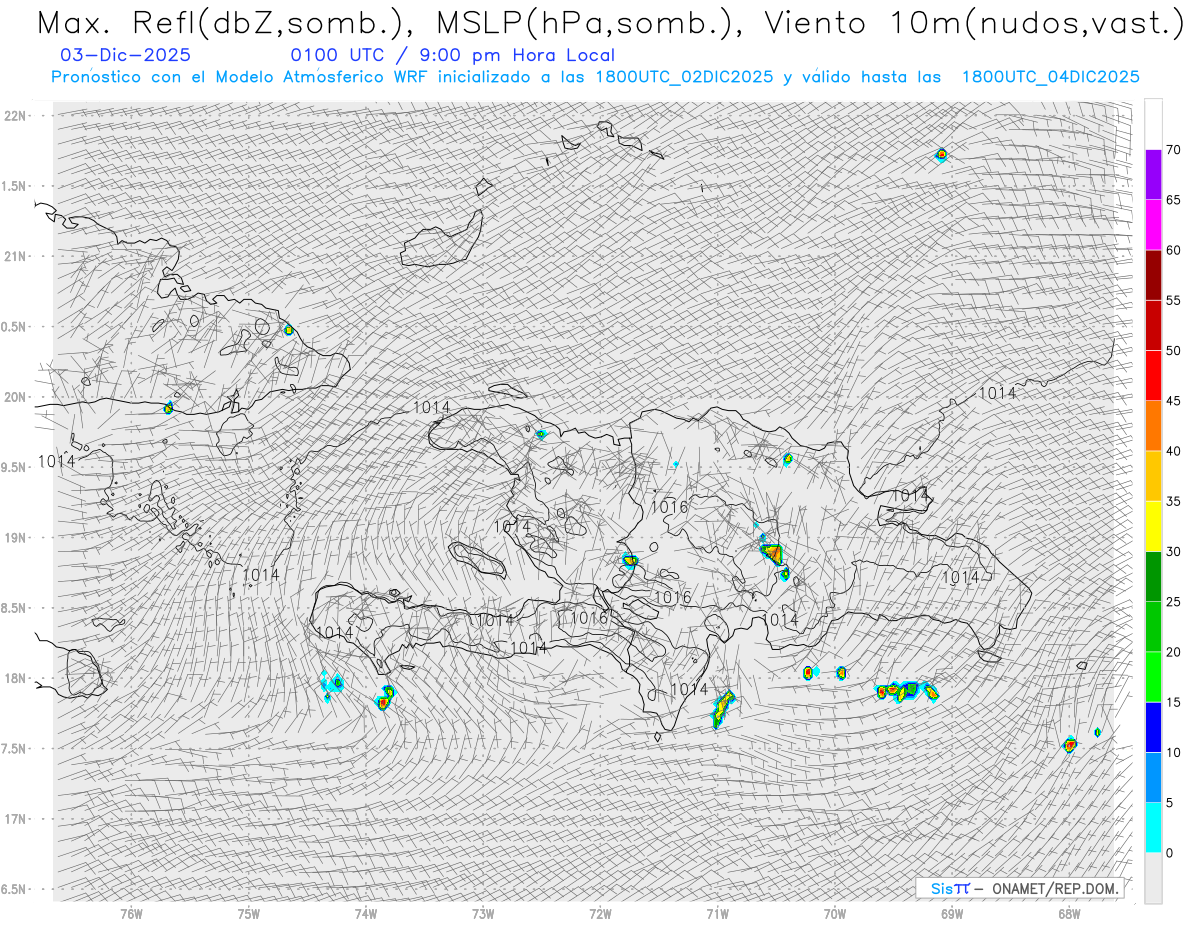Click the '22N' latitude label
The width and height of the screenshot is (1200, 927).
click(x=16, y=115)
